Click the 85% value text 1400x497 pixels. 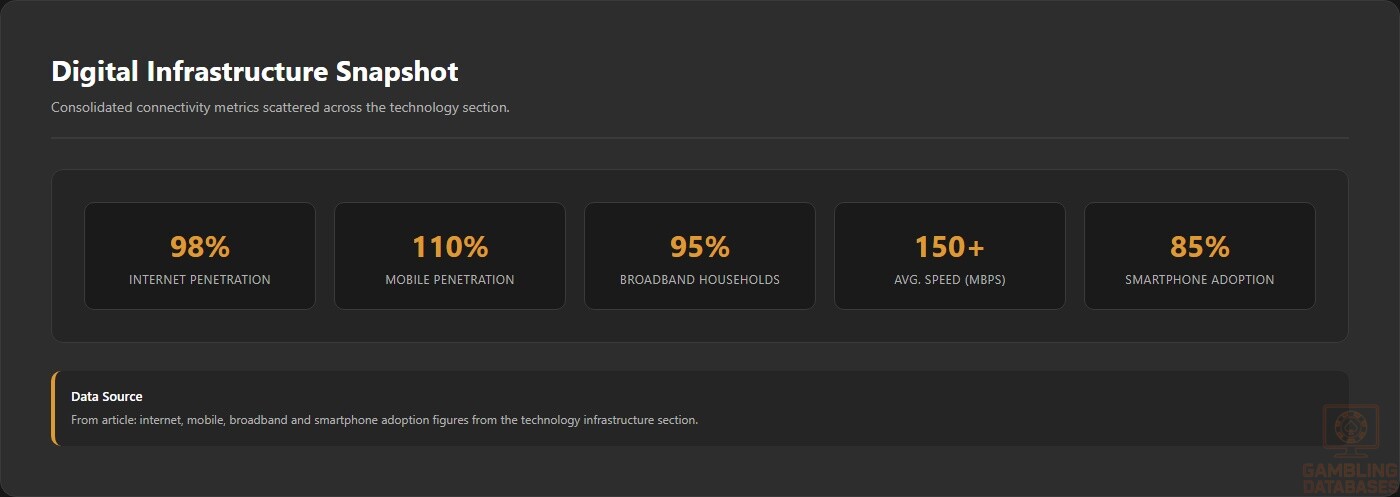pos(1200,246)
